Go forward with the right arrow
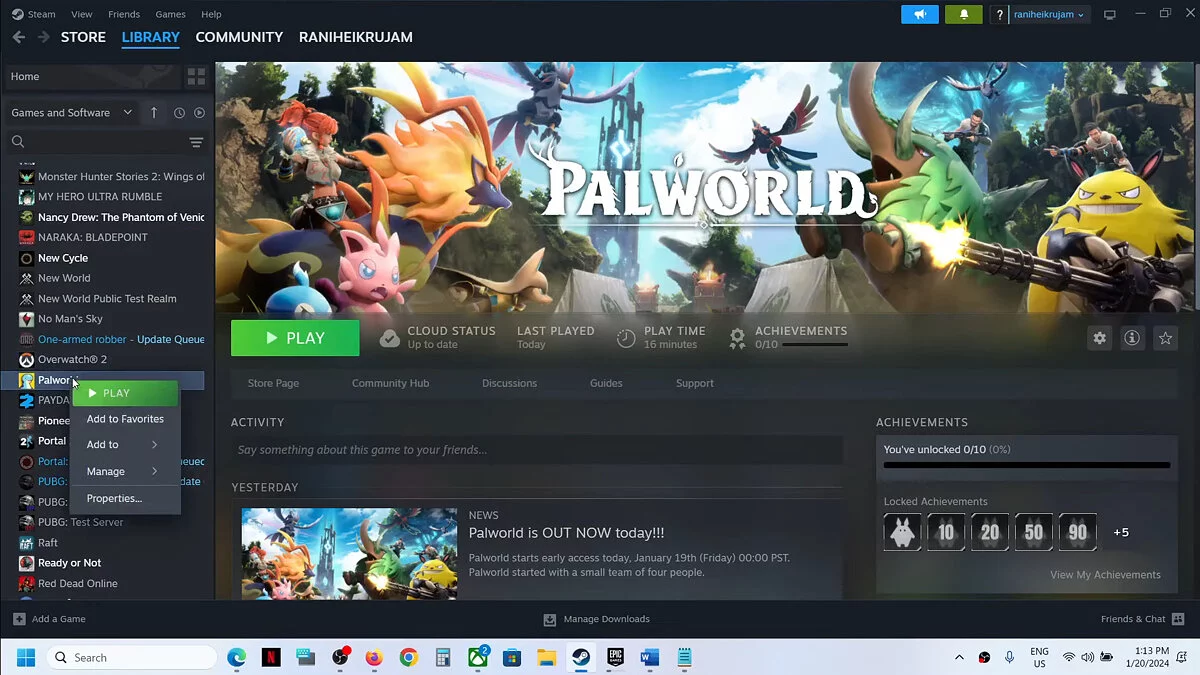 click(x=43, y=37)
